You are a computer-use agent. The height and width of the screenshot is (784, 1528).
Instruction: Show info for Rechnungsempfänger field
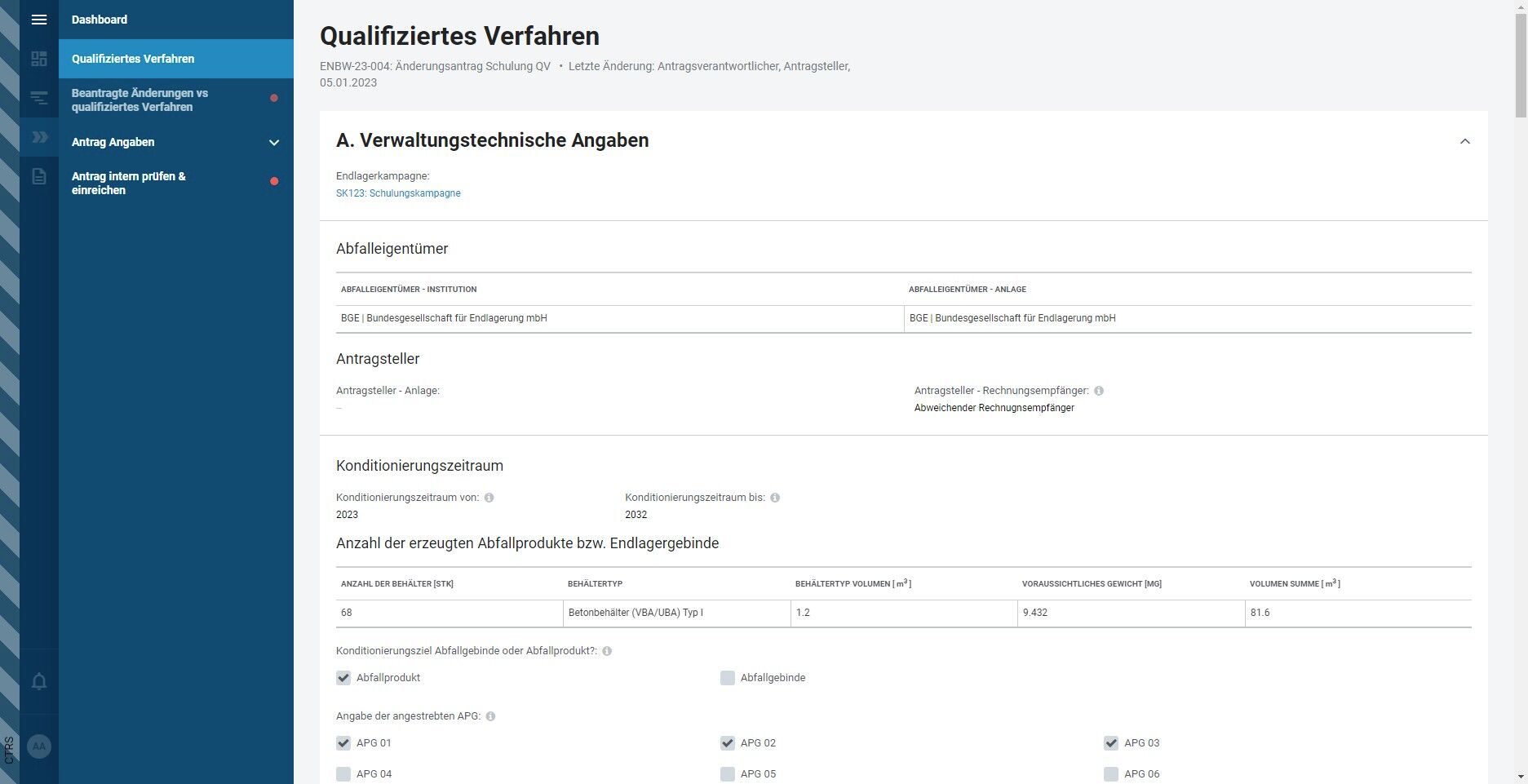click(1099, 391)
